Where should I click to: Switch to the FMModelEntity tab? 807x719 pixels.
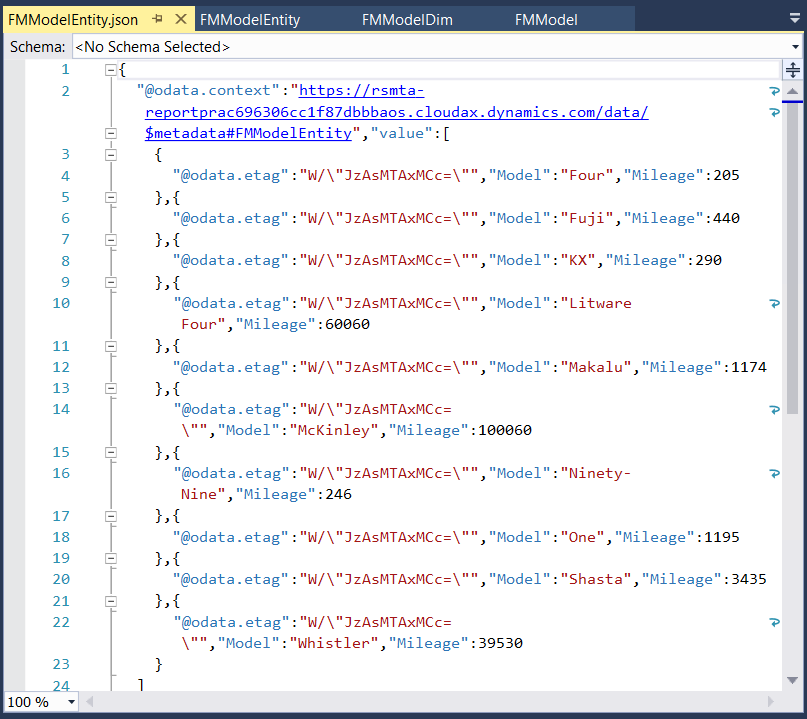[x=250, y=20]
